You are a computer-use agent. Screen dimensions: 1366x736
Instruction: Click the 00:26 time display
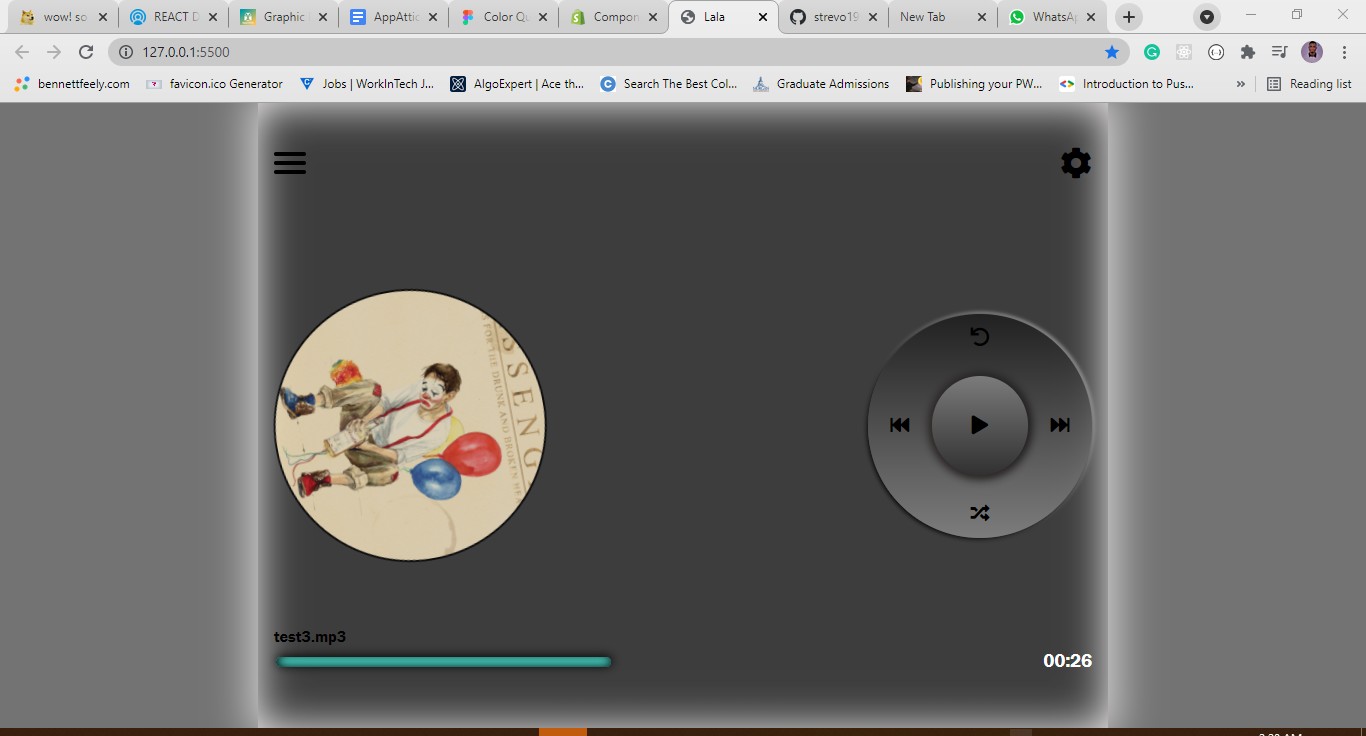(x=1068, y=661)
